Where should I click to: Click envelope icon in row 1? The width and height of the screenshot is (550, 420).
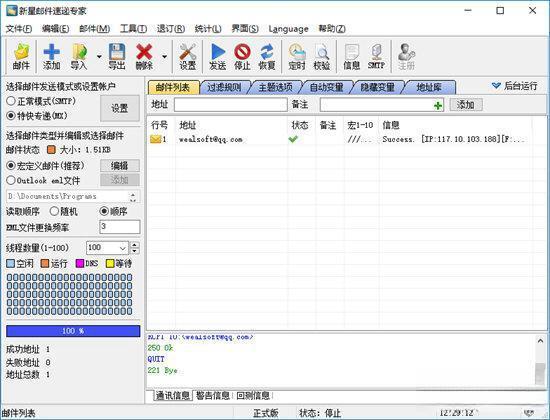[155, 139]
